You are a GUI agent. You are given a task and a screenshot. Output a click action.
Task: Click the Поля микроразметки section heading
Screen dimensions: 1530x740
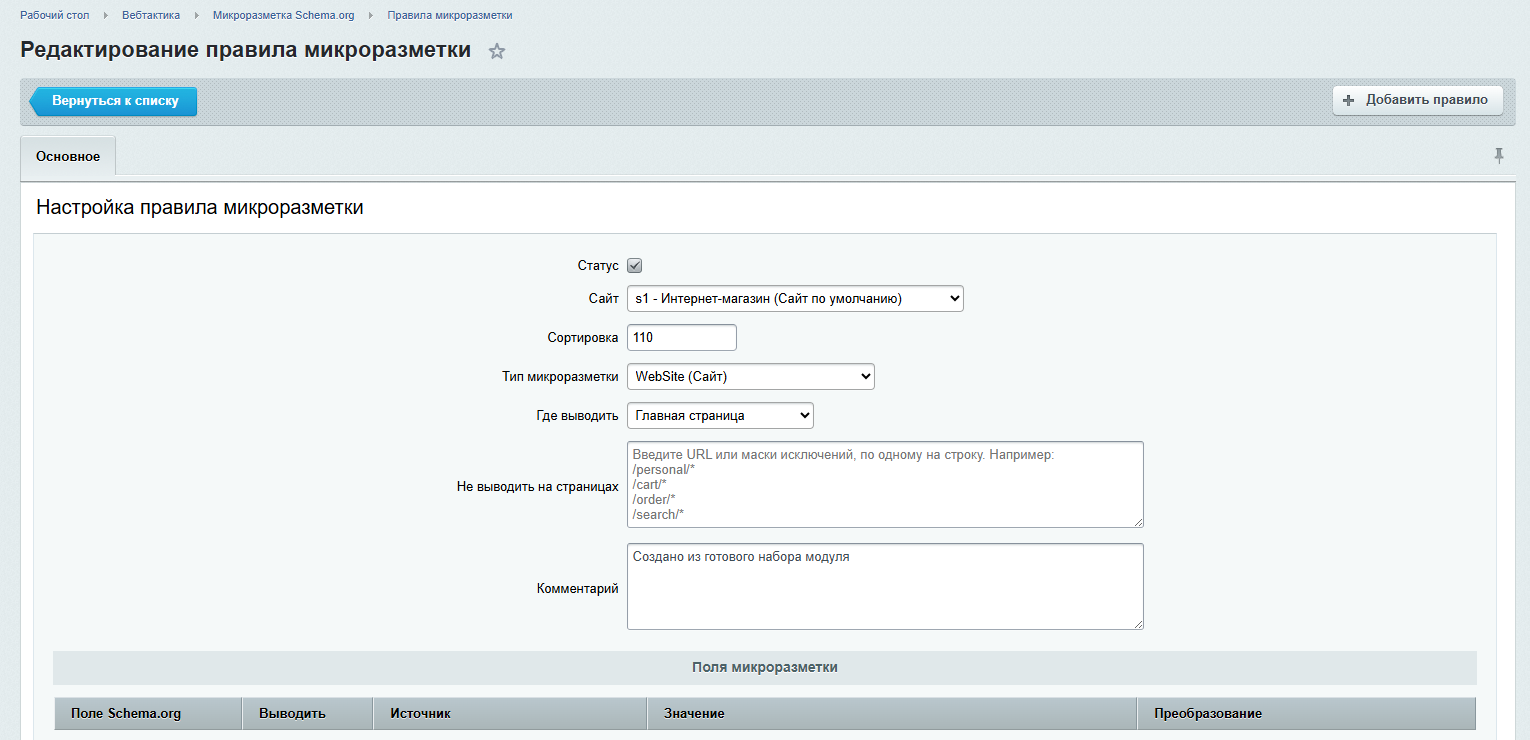point(765,667)
